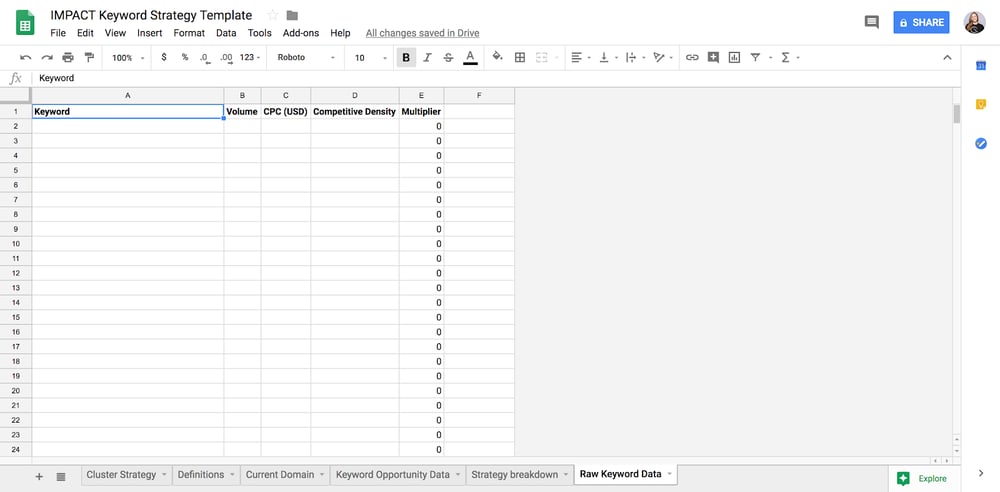Viewport: 1000px width, 492px height.
Task: Open vertical align dropdown
Action: 608,57
